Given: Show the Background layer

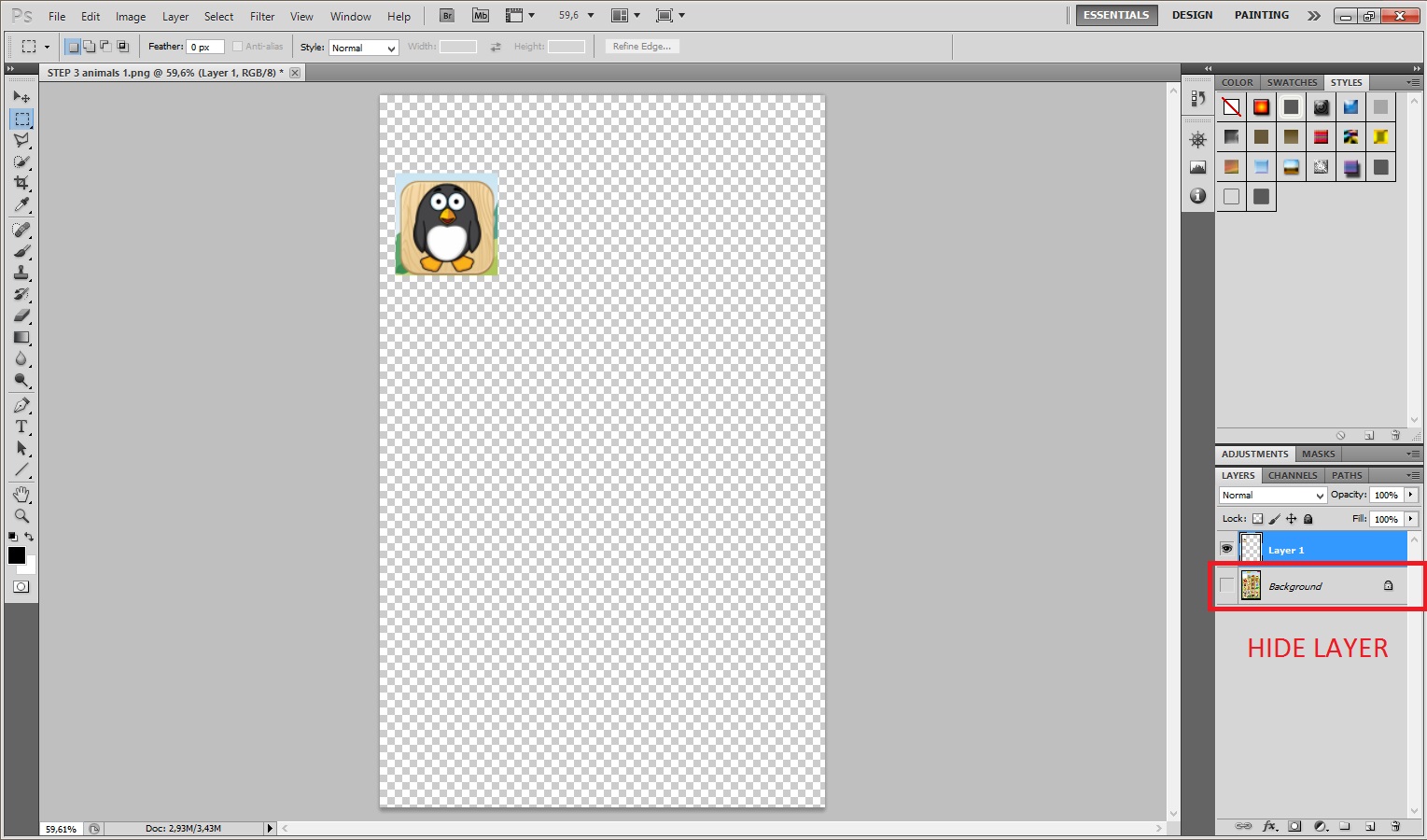Looking at the screenshot, I should pyautogui.click(x=1227, y=585).
